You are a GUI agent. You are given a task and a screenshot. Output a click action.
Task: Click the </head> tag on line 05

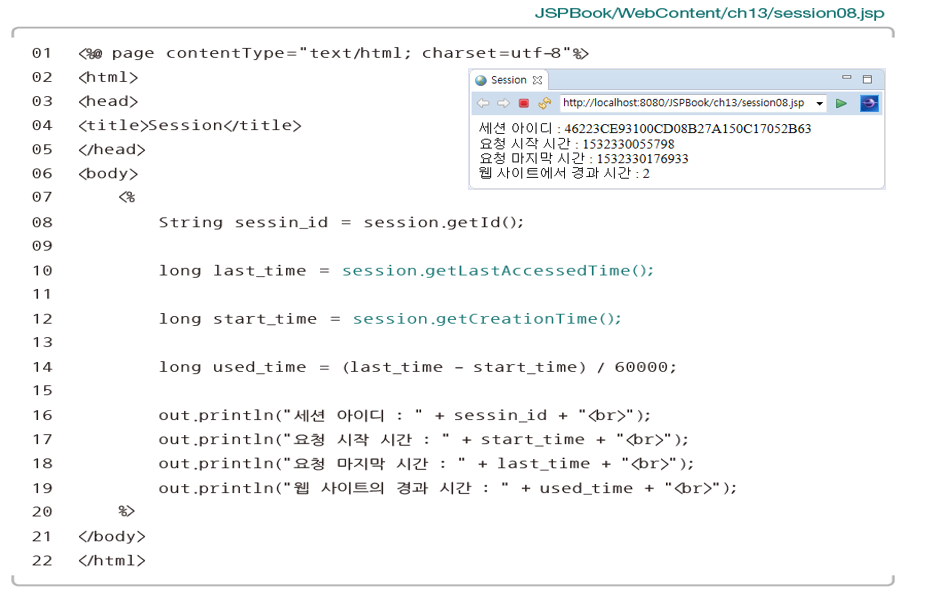click(x=112, y=149)
